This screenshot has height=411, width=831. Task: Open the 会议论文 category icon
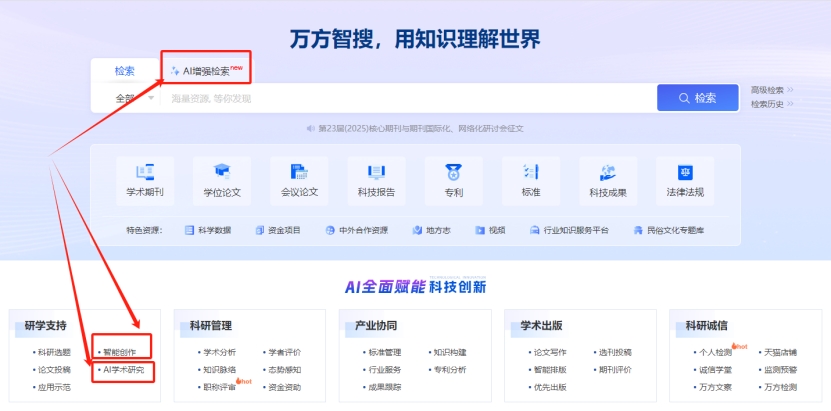coord(299,172)
